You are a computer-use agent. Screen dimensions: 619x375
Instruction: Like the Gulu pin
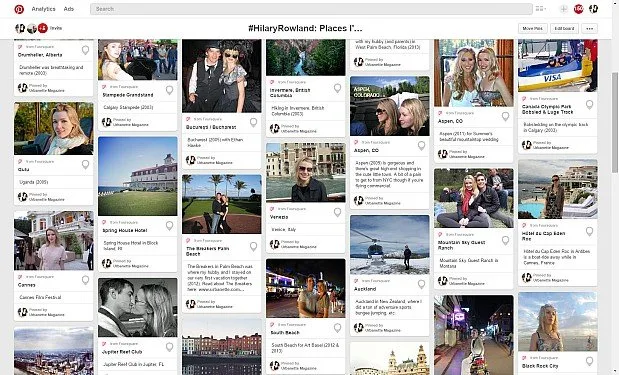[85, 165]
